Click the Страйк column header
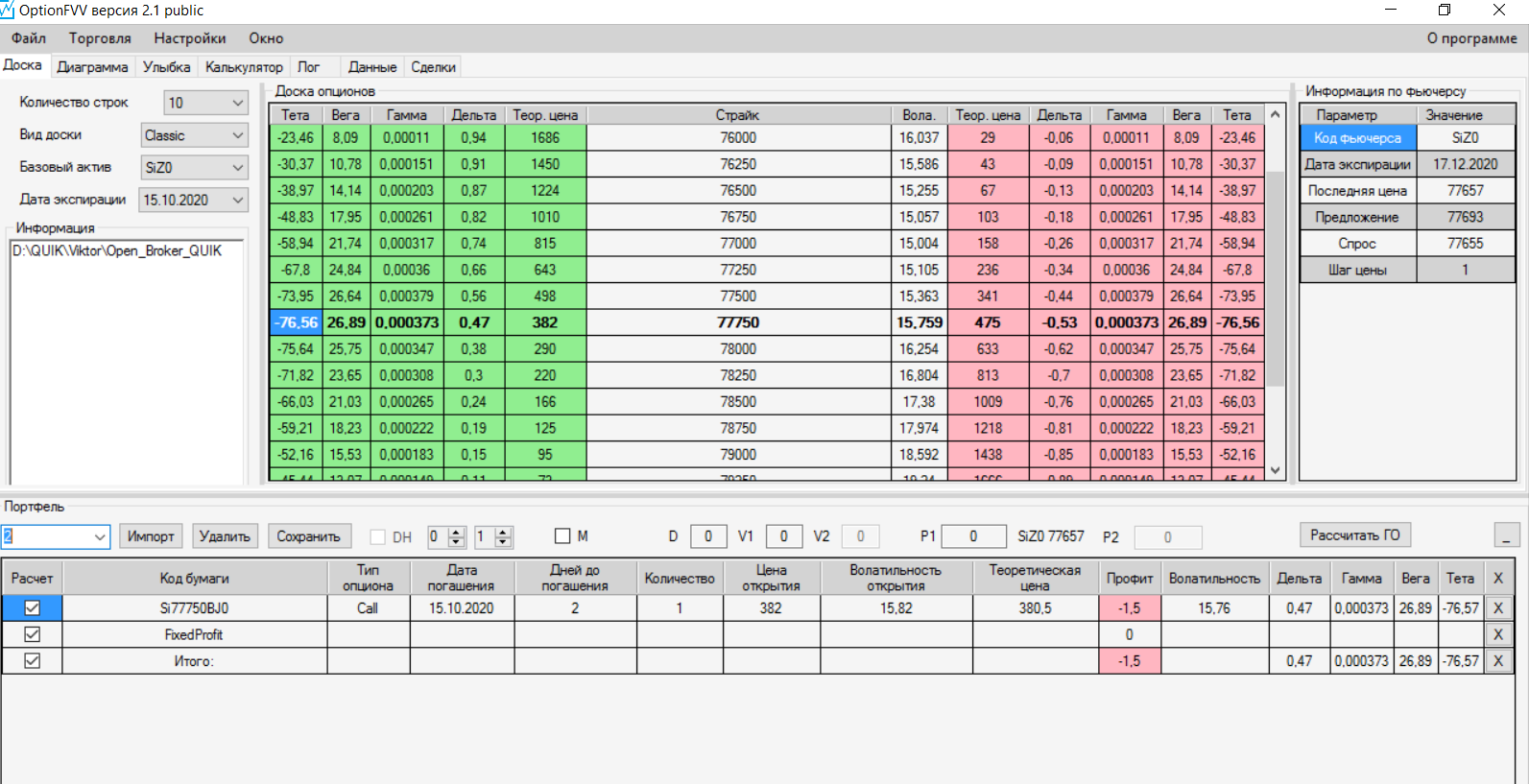This screenshot has width=1529, height=784. tap(738, 115)
